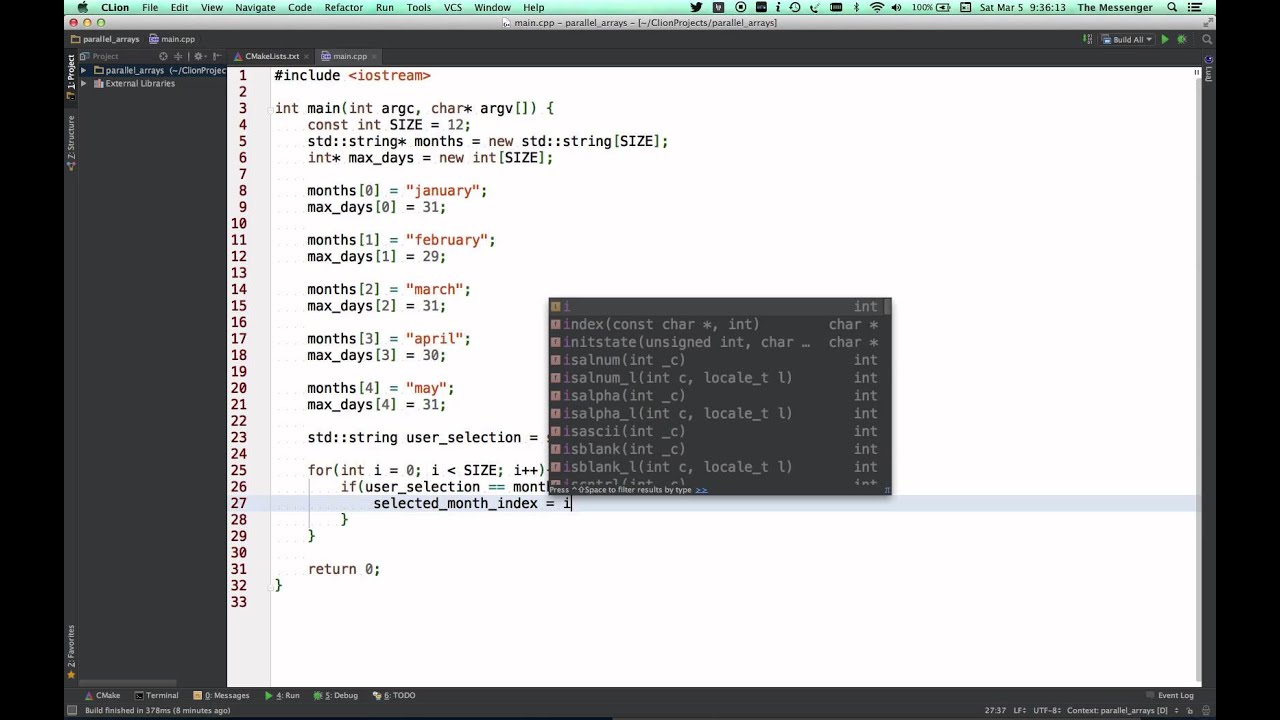Open the Project panel gear settings
This screenshot has height=720, width=1280.
[199, 56]
